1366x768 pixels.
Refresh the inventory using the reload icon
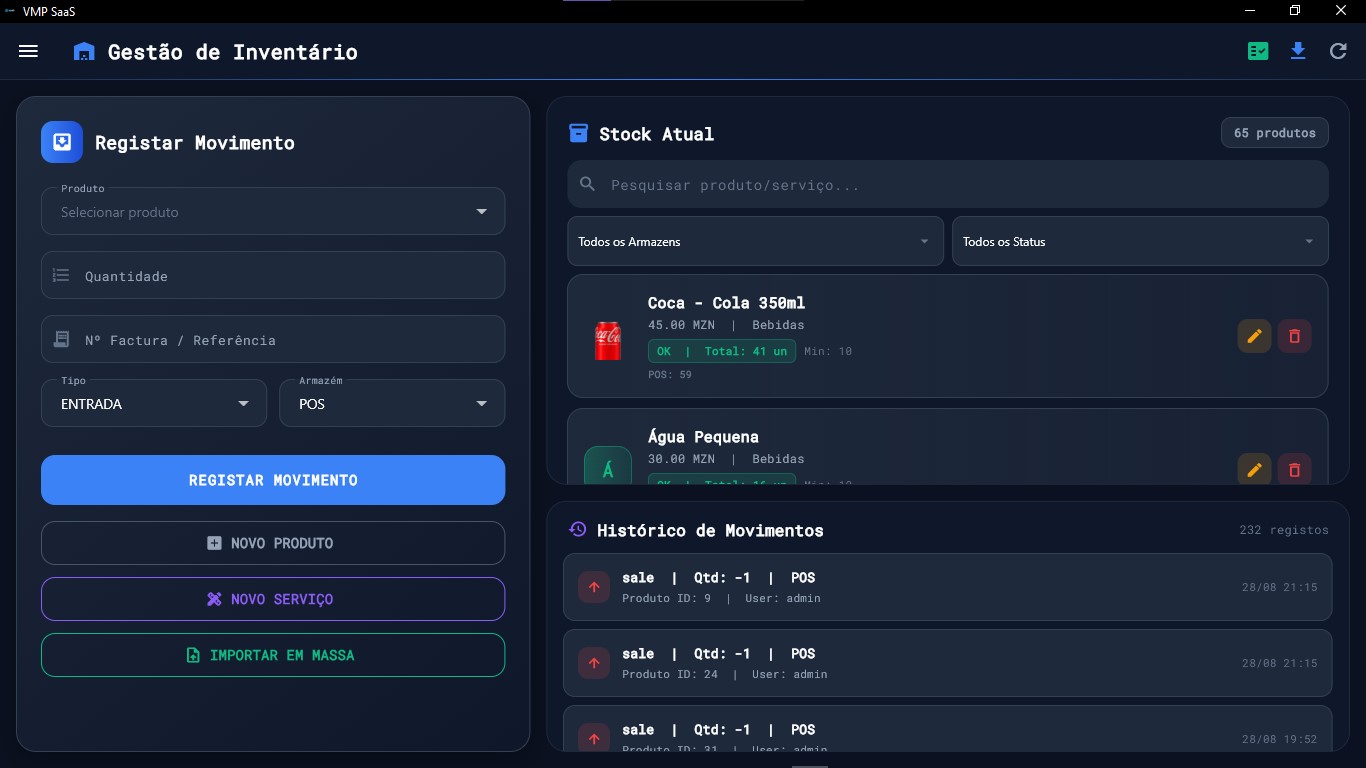(1338, 51)
